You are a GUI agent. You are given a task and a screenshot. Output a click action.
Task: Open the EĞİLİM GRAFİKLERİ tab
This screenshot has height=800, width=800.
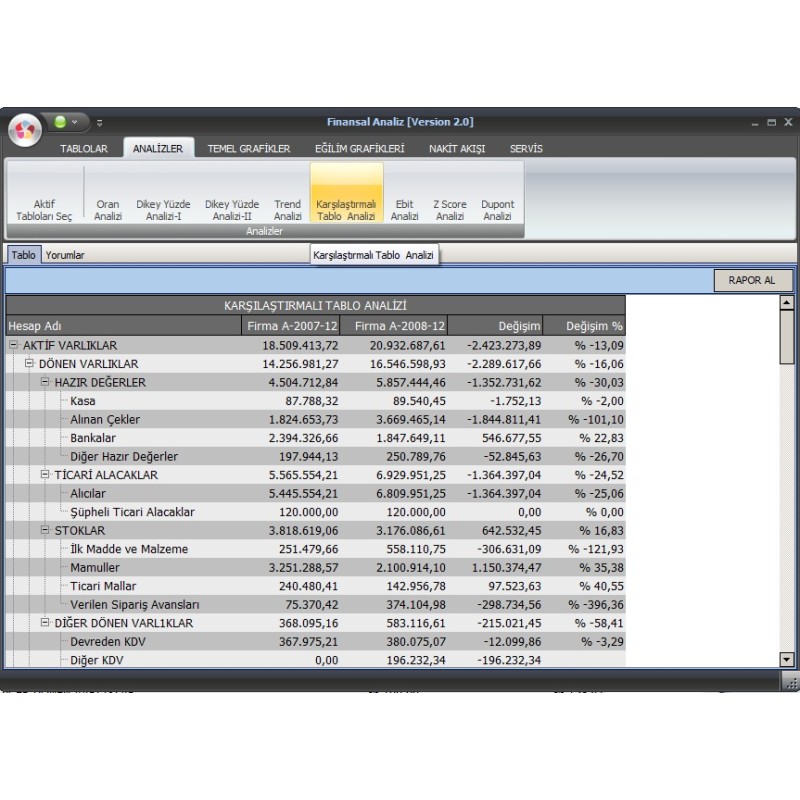(x=359, y=148)
